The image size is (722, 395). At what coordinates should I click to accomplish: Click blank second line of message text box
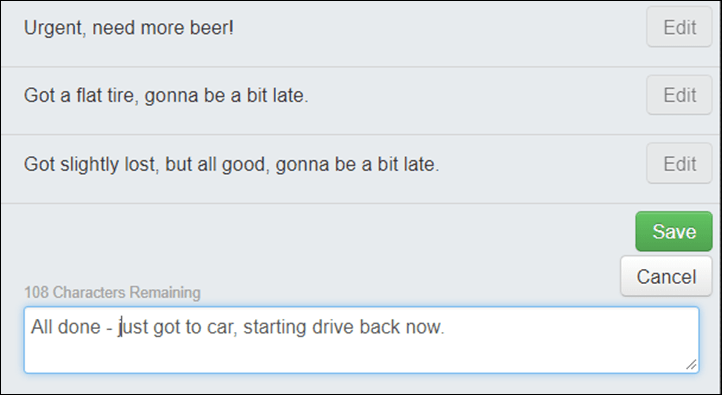[x=361, y=354]
